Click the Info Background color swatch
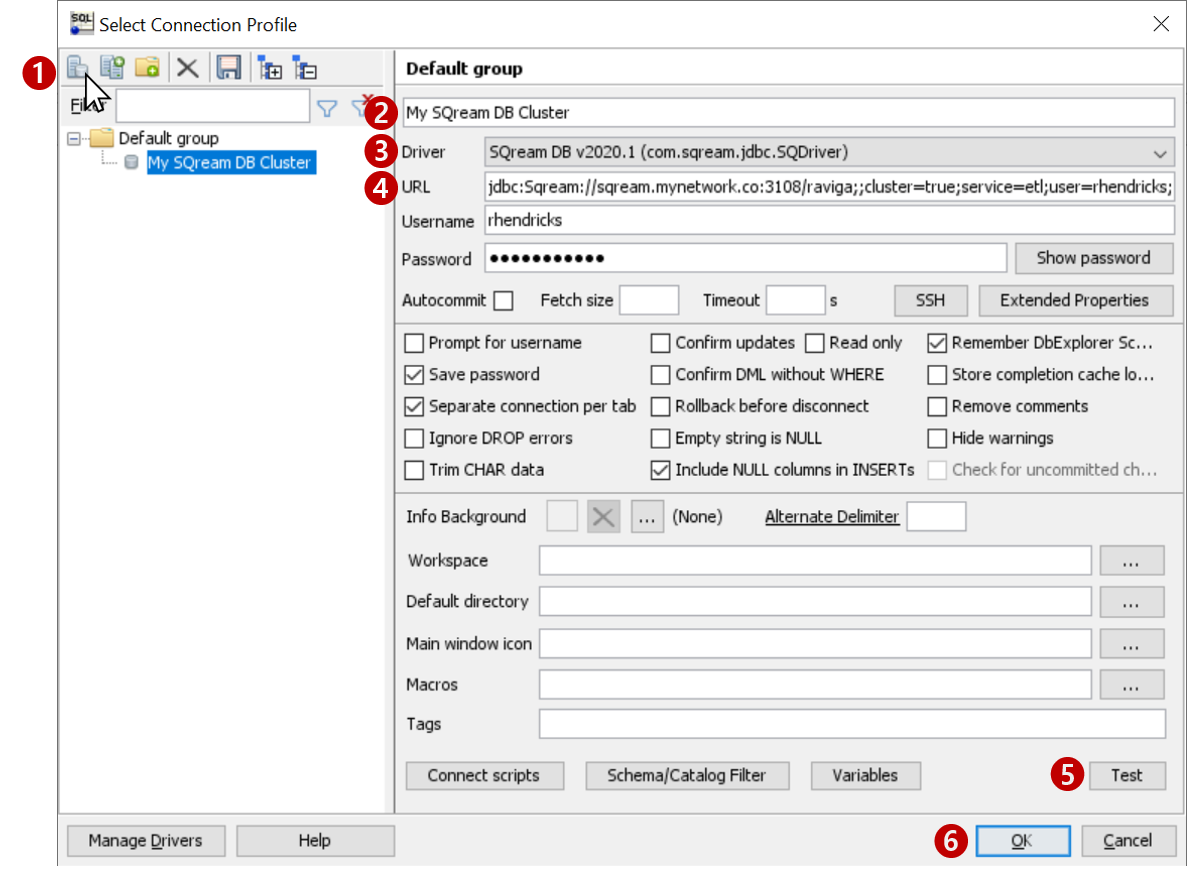This screenshot has width=1187, height=876. click(x=562, y=516)
